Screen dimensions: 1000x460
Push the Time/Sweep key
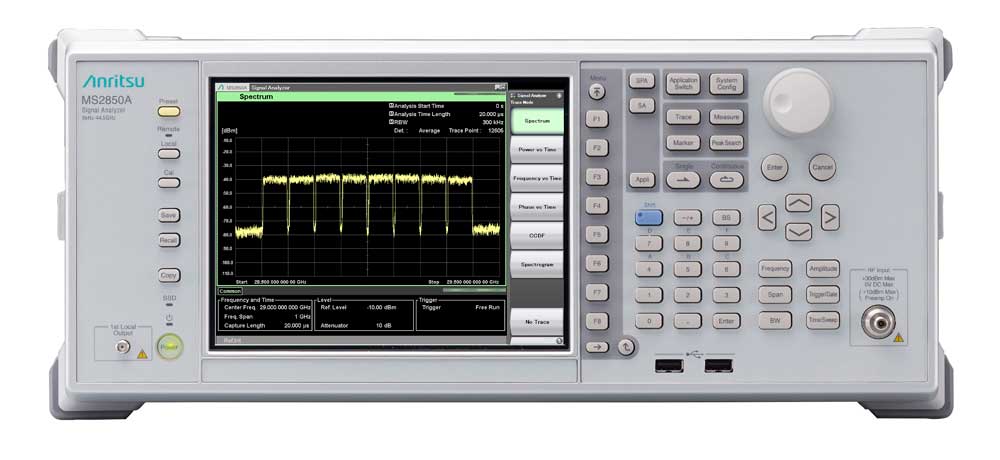pos(823,320)
